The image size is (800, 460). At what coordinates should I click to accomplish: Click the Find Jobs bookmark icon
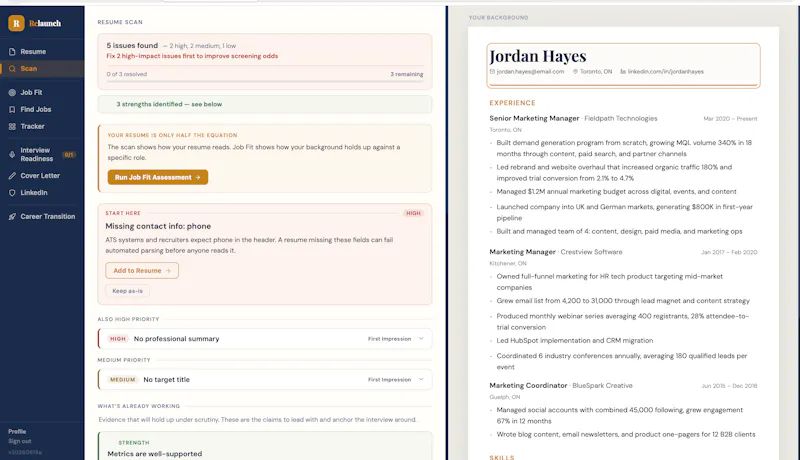[x=12, y=109]
